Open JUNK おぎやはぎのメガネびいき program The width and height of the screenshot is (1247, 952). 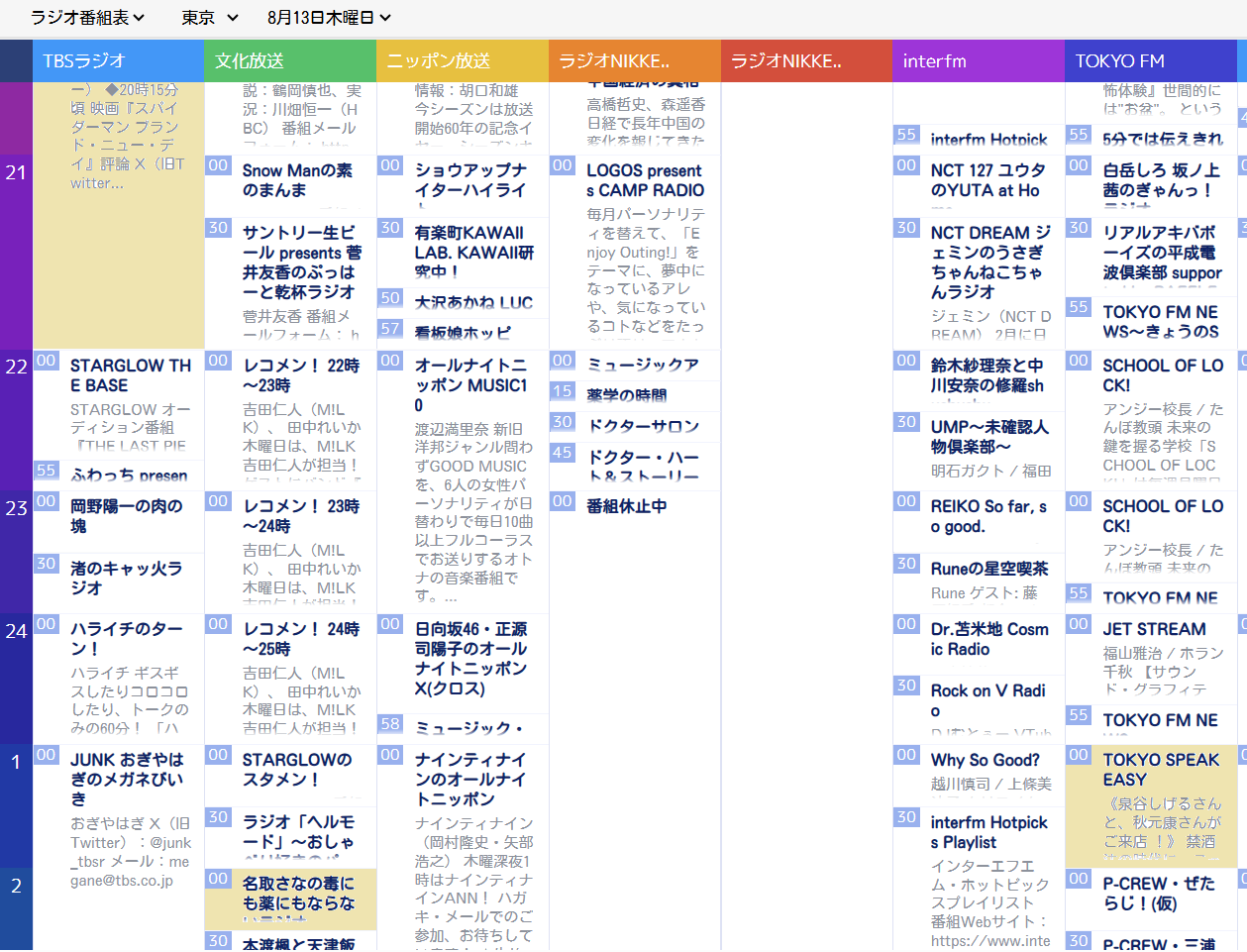[127, 780]
